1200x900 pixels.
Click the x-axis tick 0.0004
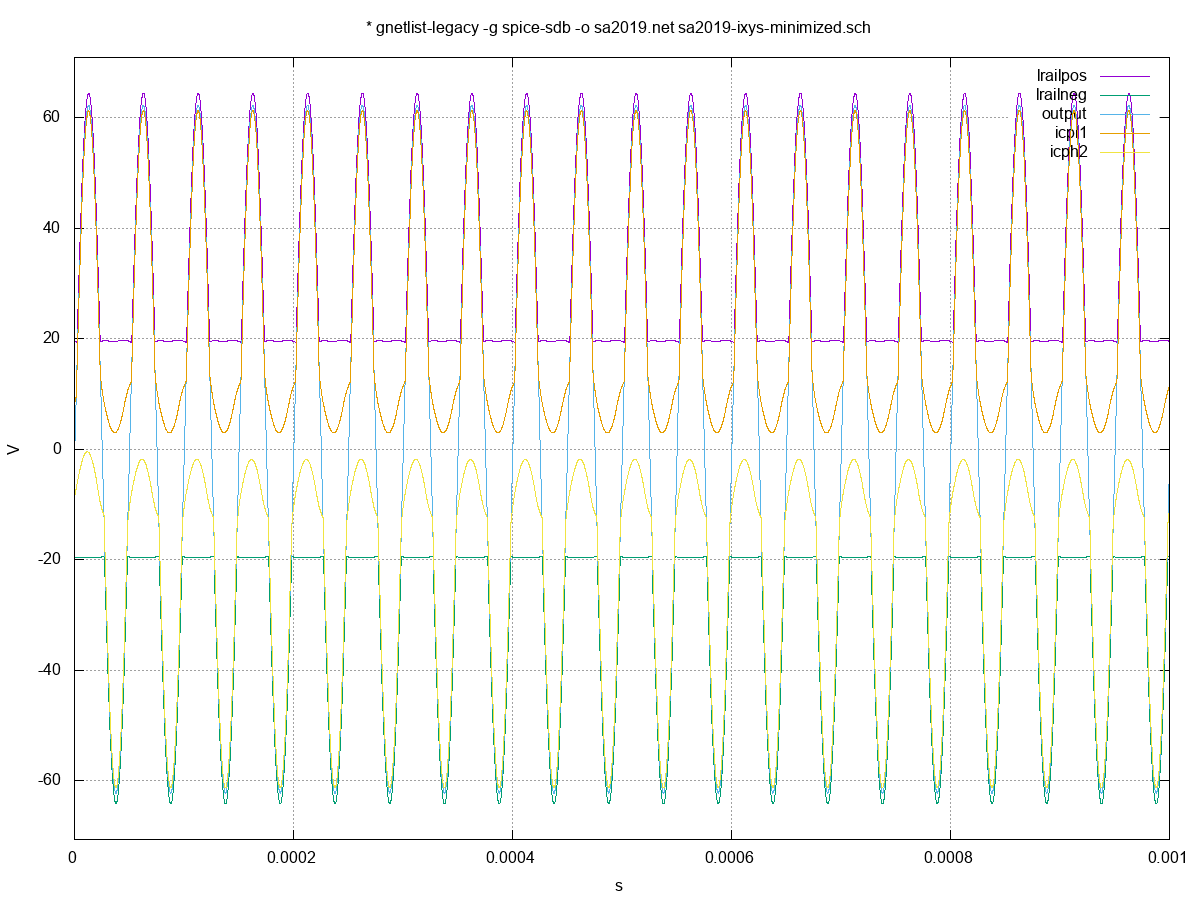click(x=511, y=858)
